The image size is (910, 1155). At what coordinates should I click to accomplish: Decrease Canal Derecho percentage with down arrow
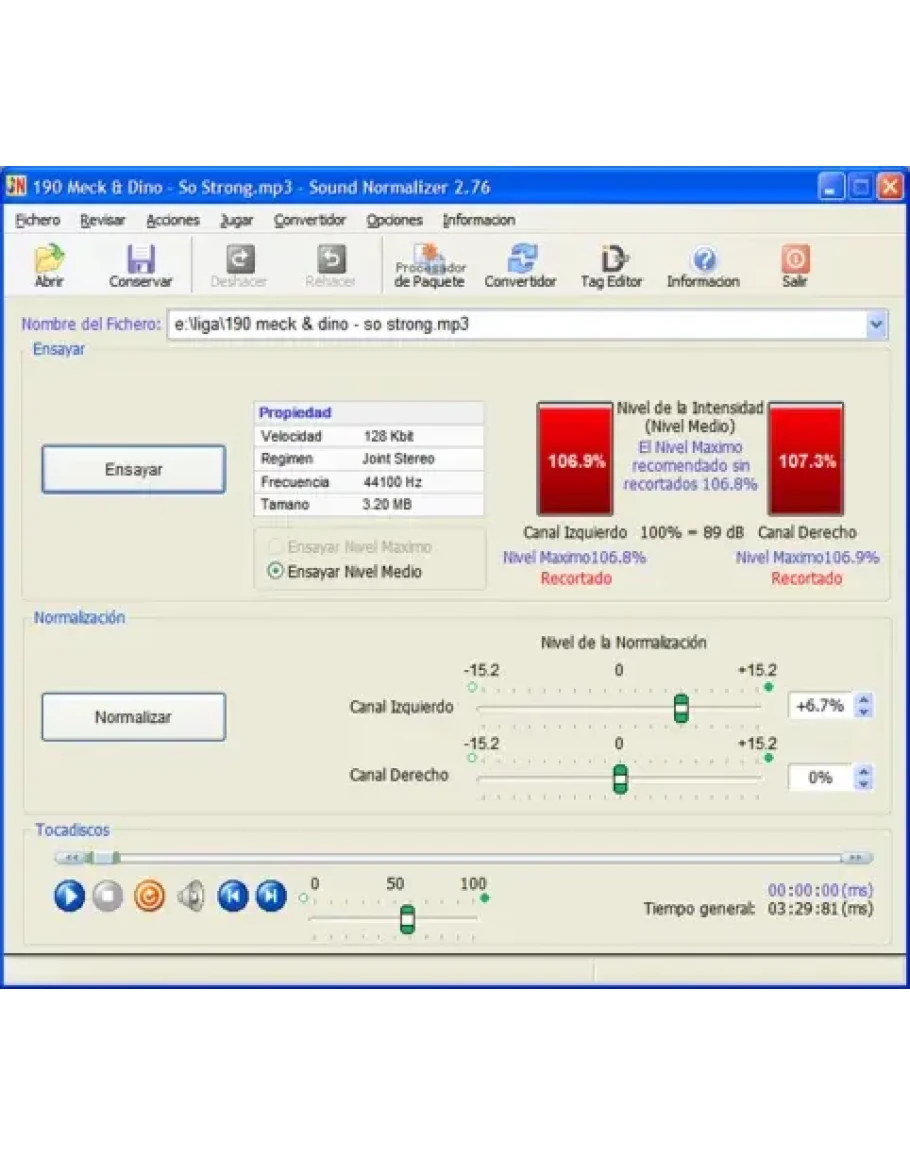[x=865, y=784]
